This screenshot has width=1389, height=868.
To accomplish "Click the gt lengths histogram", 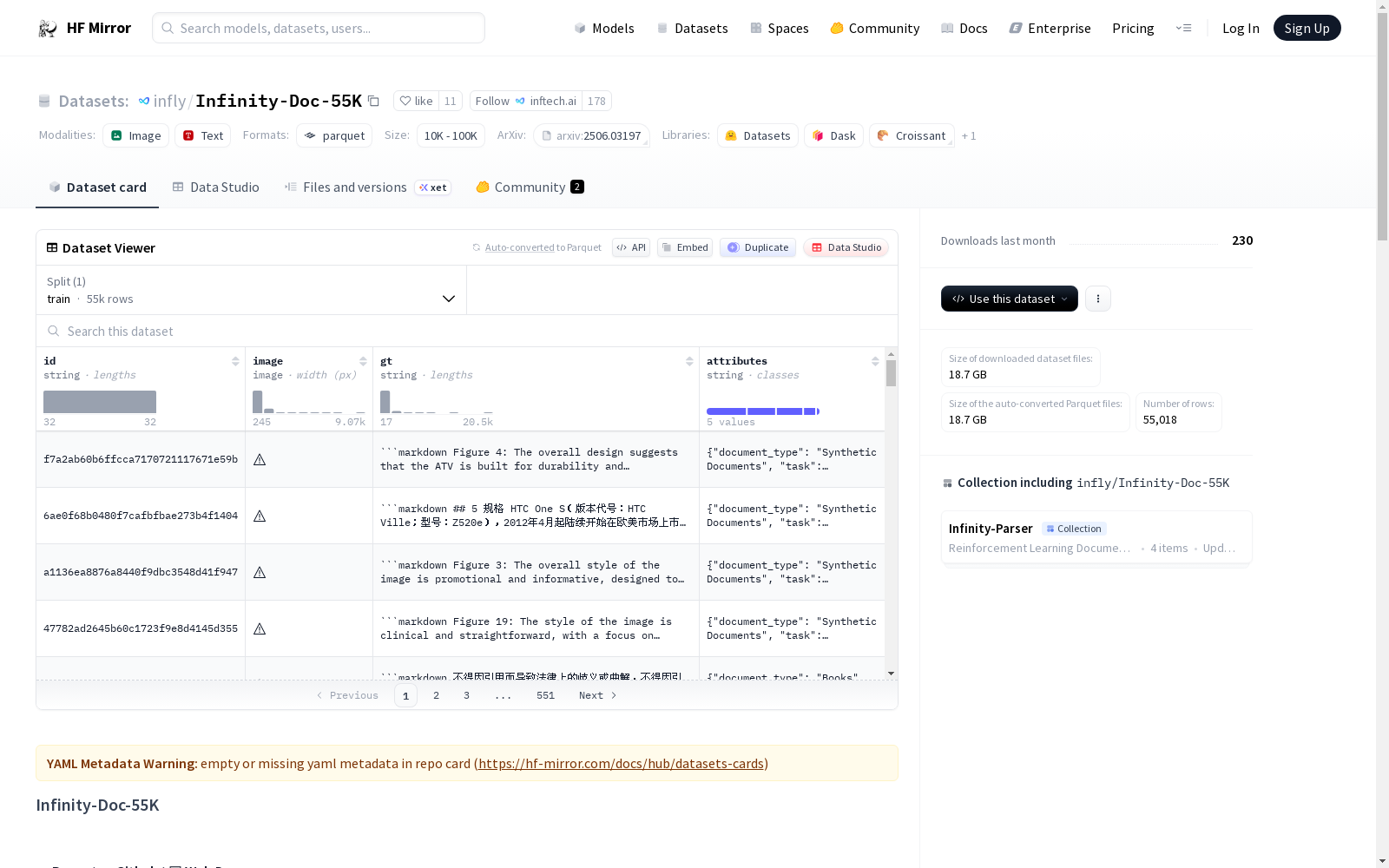I will tap(437, 402).
